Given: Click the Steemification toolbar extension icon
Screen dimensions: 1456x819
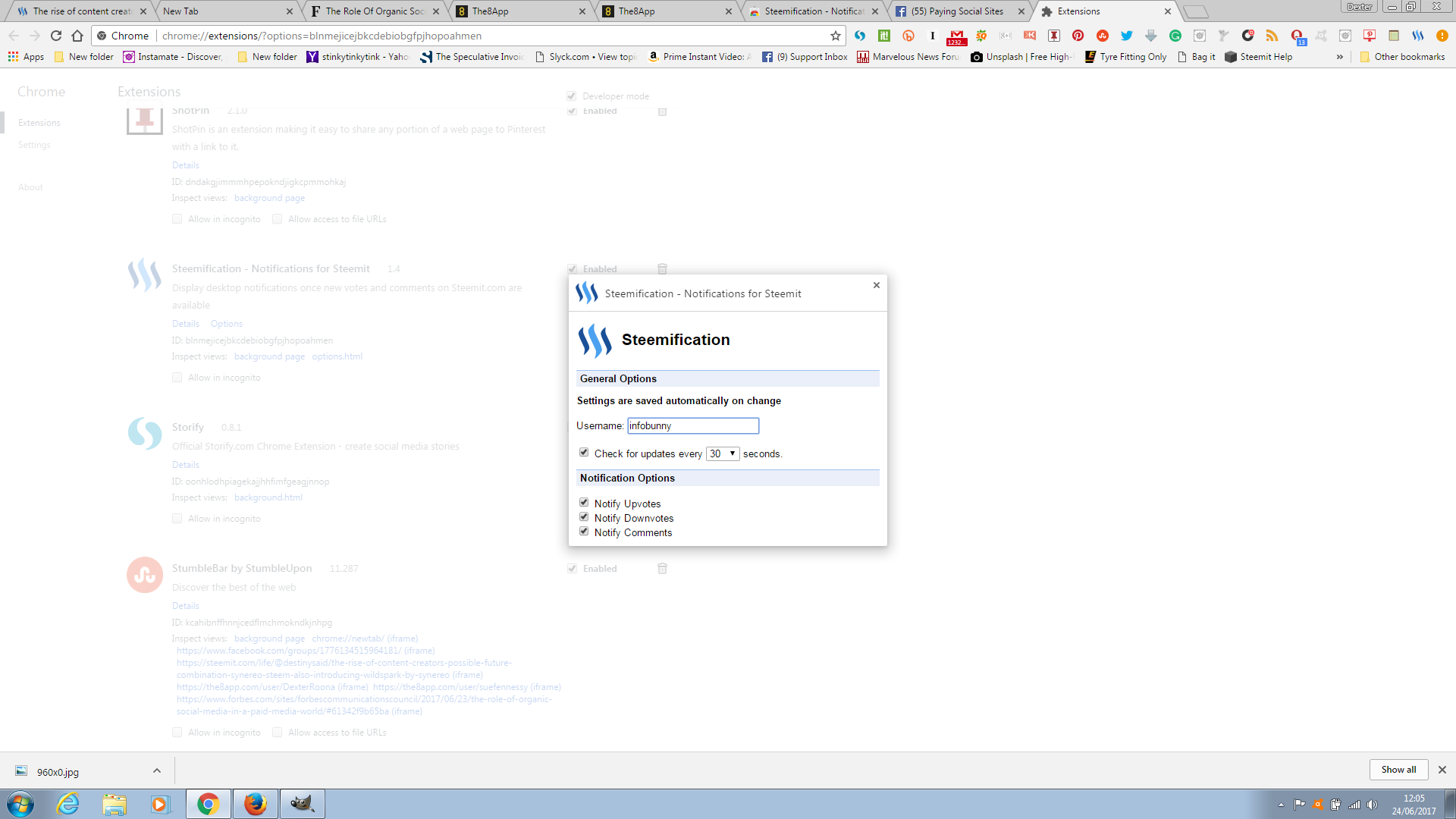Looking at the screenshot, I should coord(1417,36).
